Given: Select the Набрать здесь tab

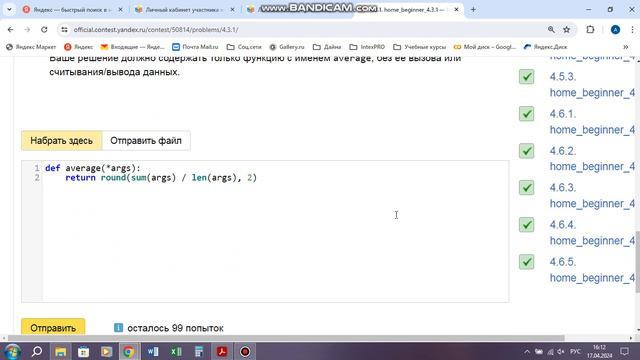Looking at the screenshot, I should click(62, 141).
